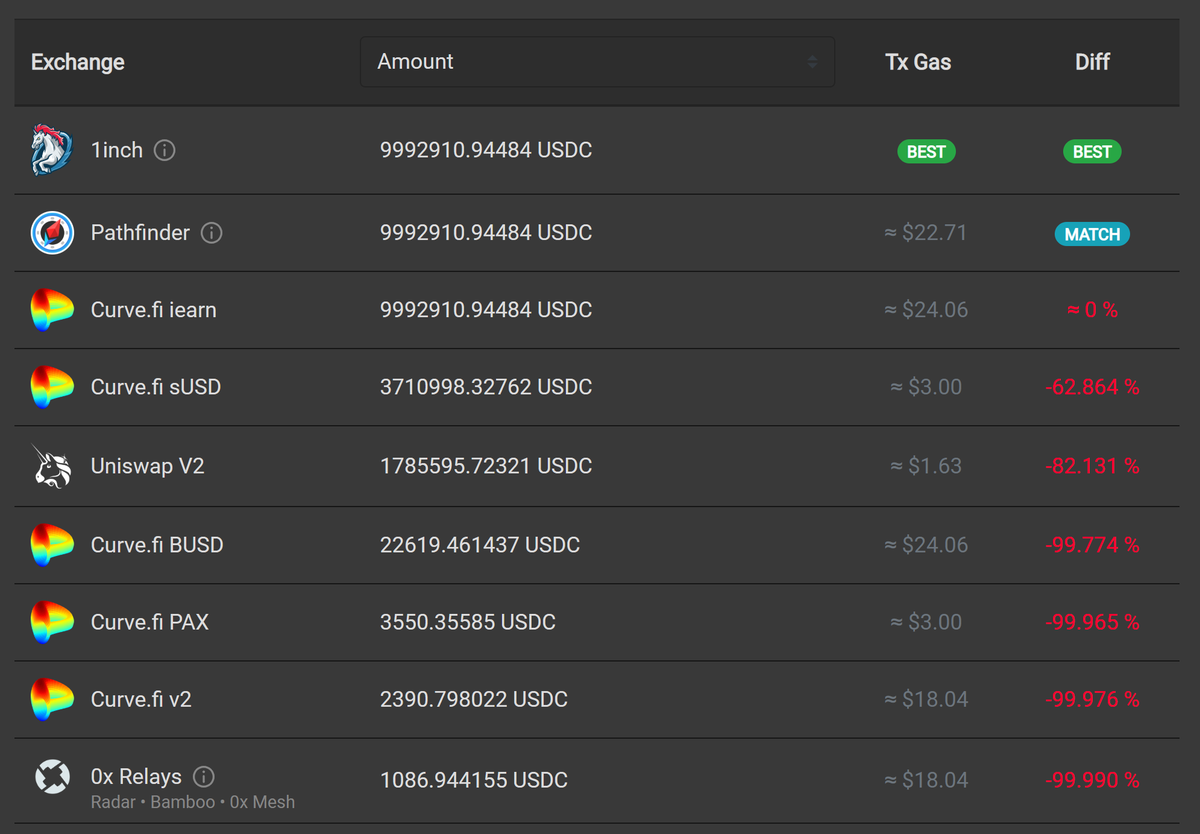Click the -82.131 % diff value
Image resolution: width=1200 pixels, height=834 pixels.
coord(1092,466)
